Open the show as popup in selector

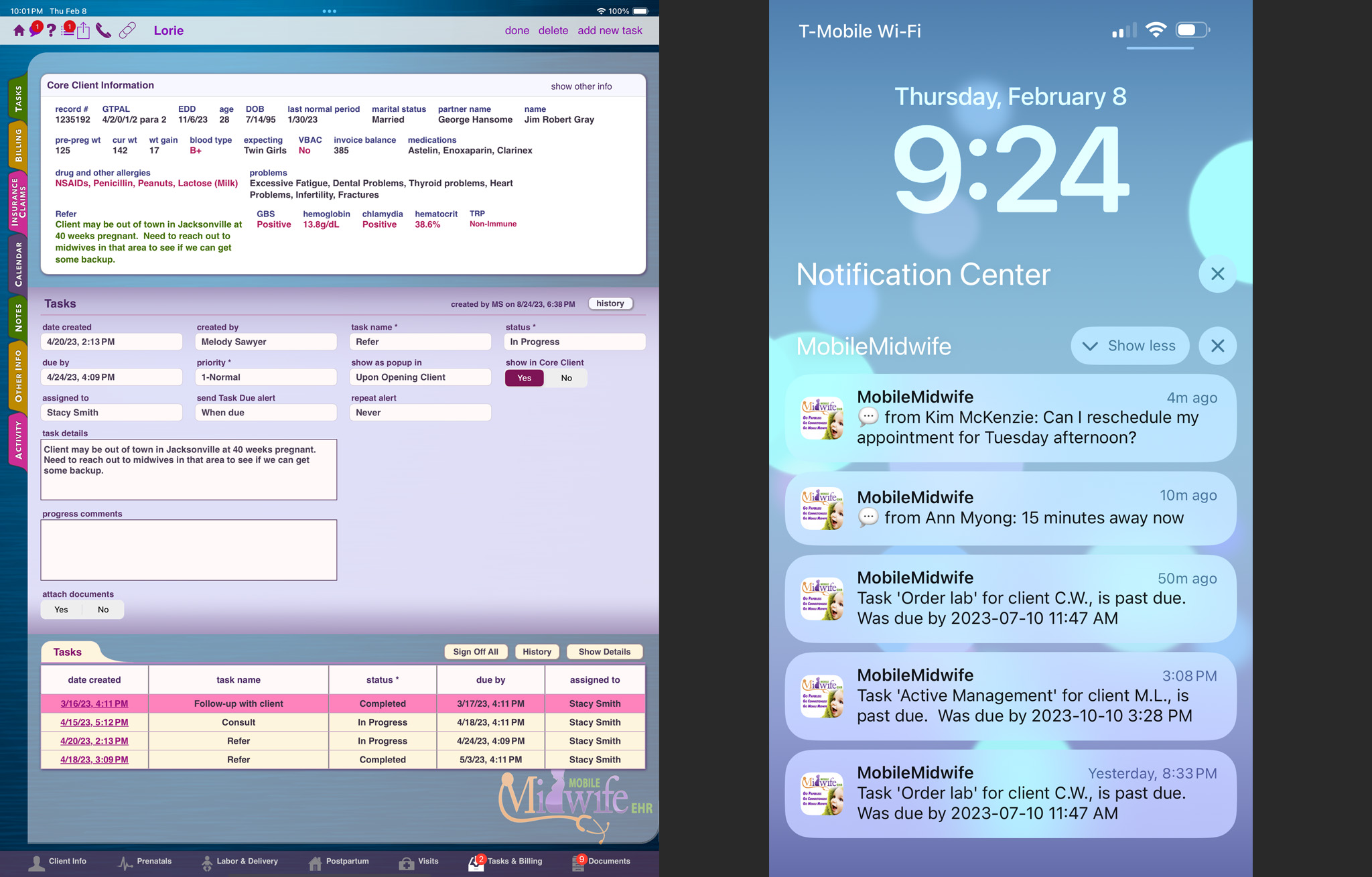420,377
